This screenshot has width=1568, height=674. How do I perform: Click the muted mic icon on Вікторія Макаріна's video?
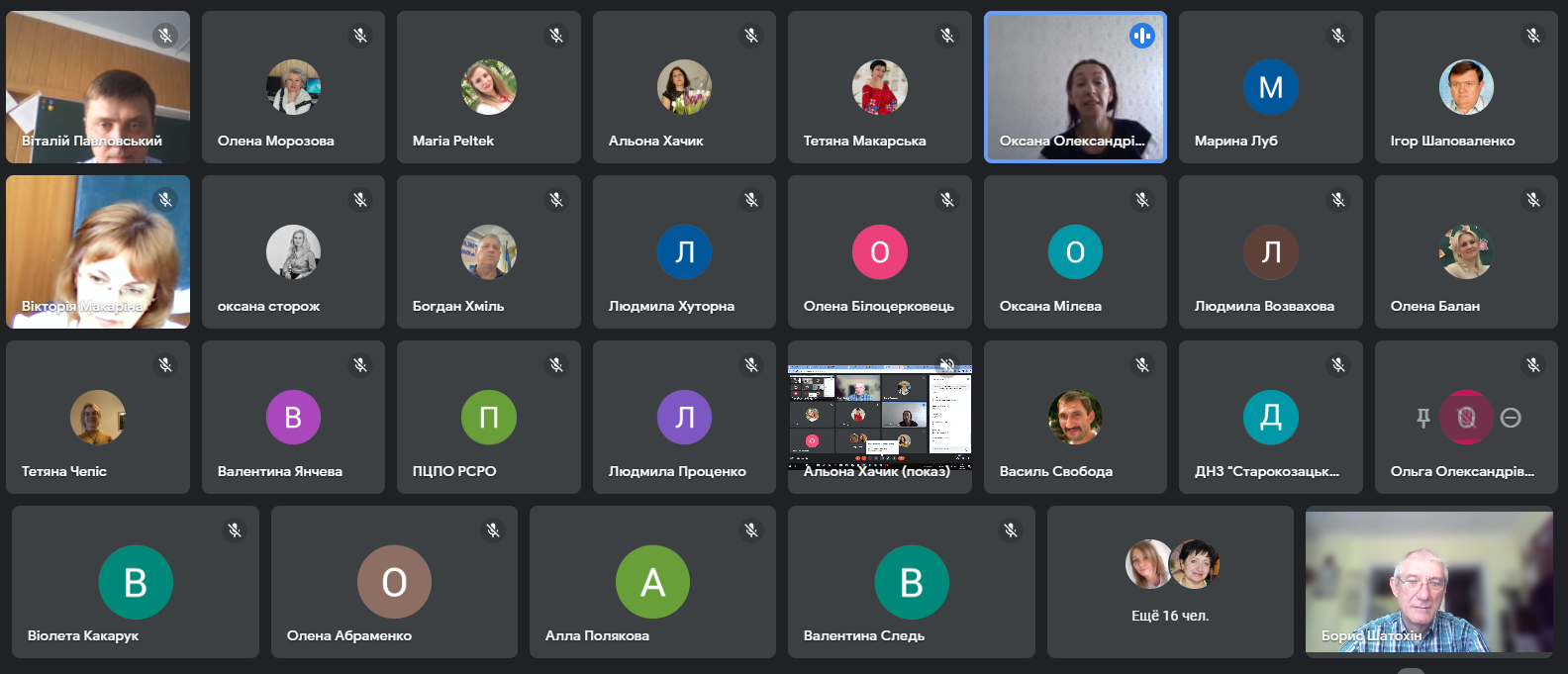point(165,200)
